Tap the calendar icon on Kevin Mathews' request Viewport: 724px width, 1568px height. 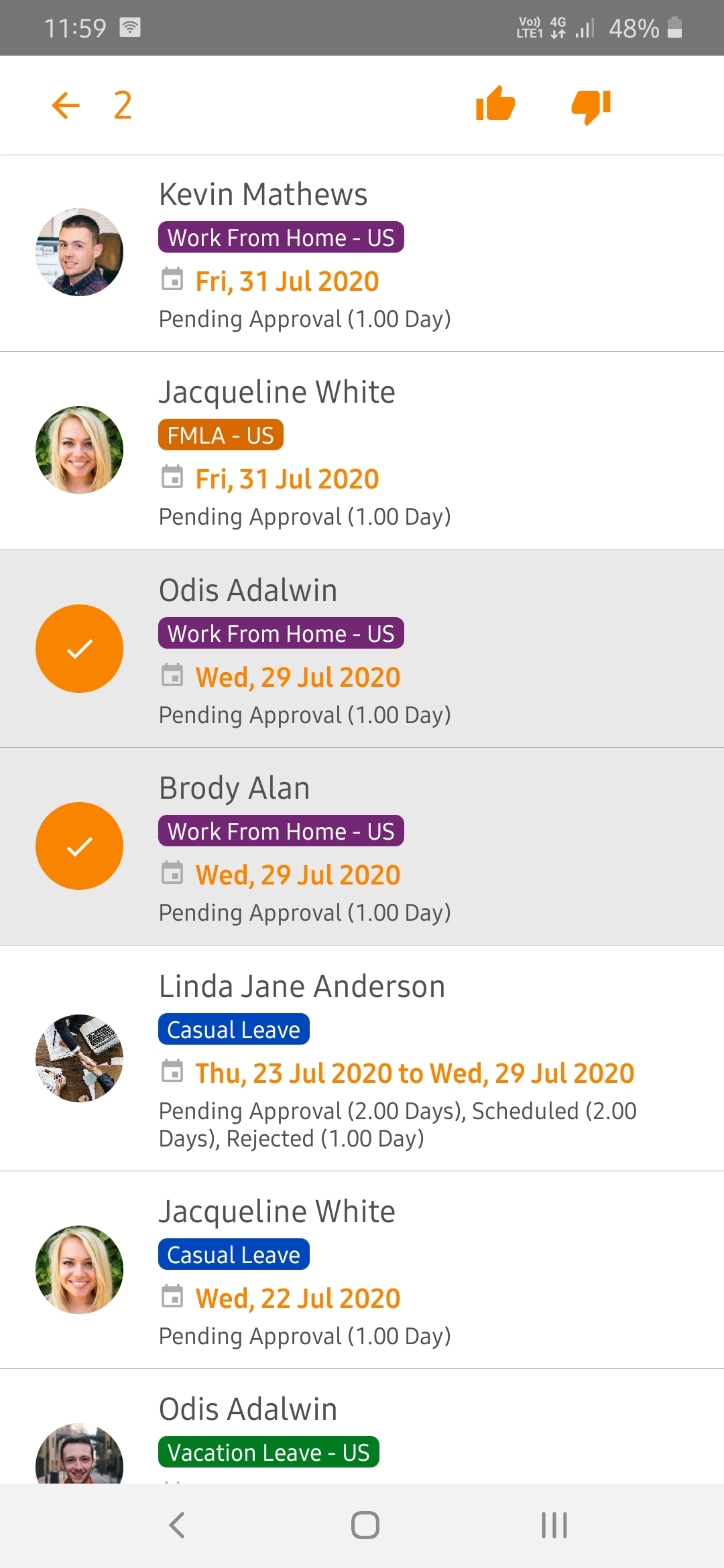(x=174, y=281)
